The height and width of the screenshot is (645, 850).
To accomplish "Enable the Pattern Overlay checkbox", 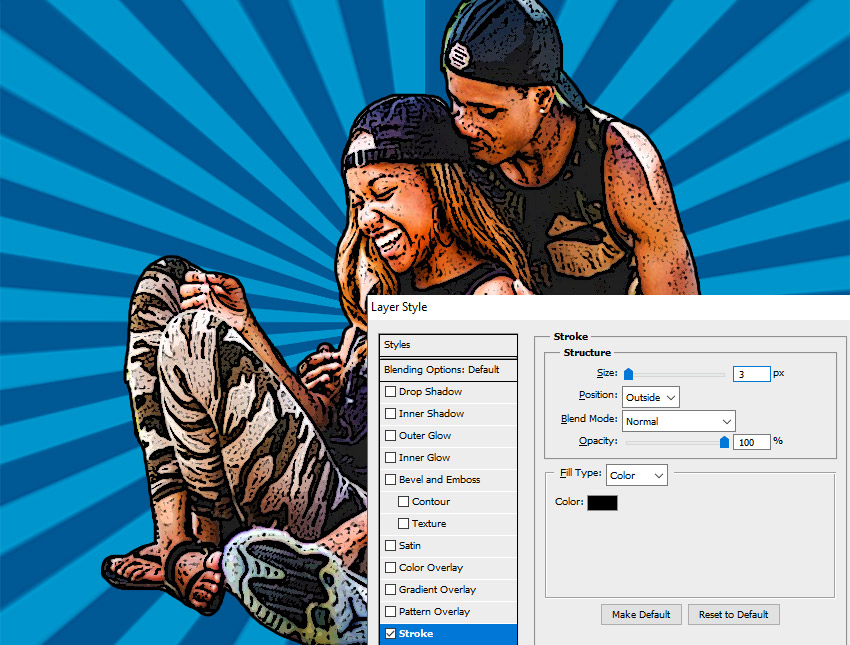I will (390, 611).
